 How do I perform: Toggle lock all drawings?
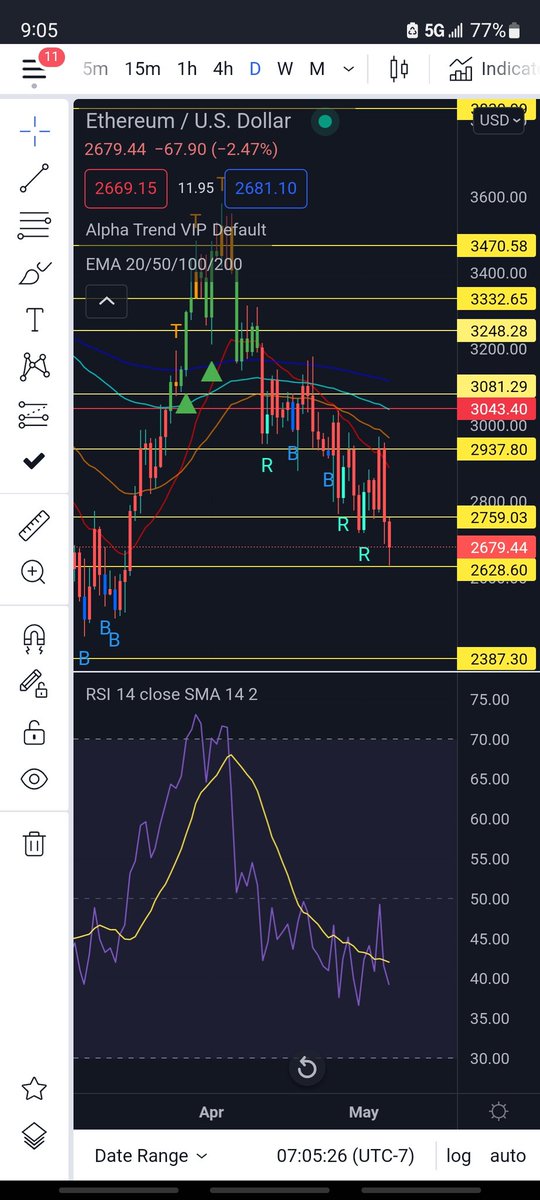(x=34, y=732)
